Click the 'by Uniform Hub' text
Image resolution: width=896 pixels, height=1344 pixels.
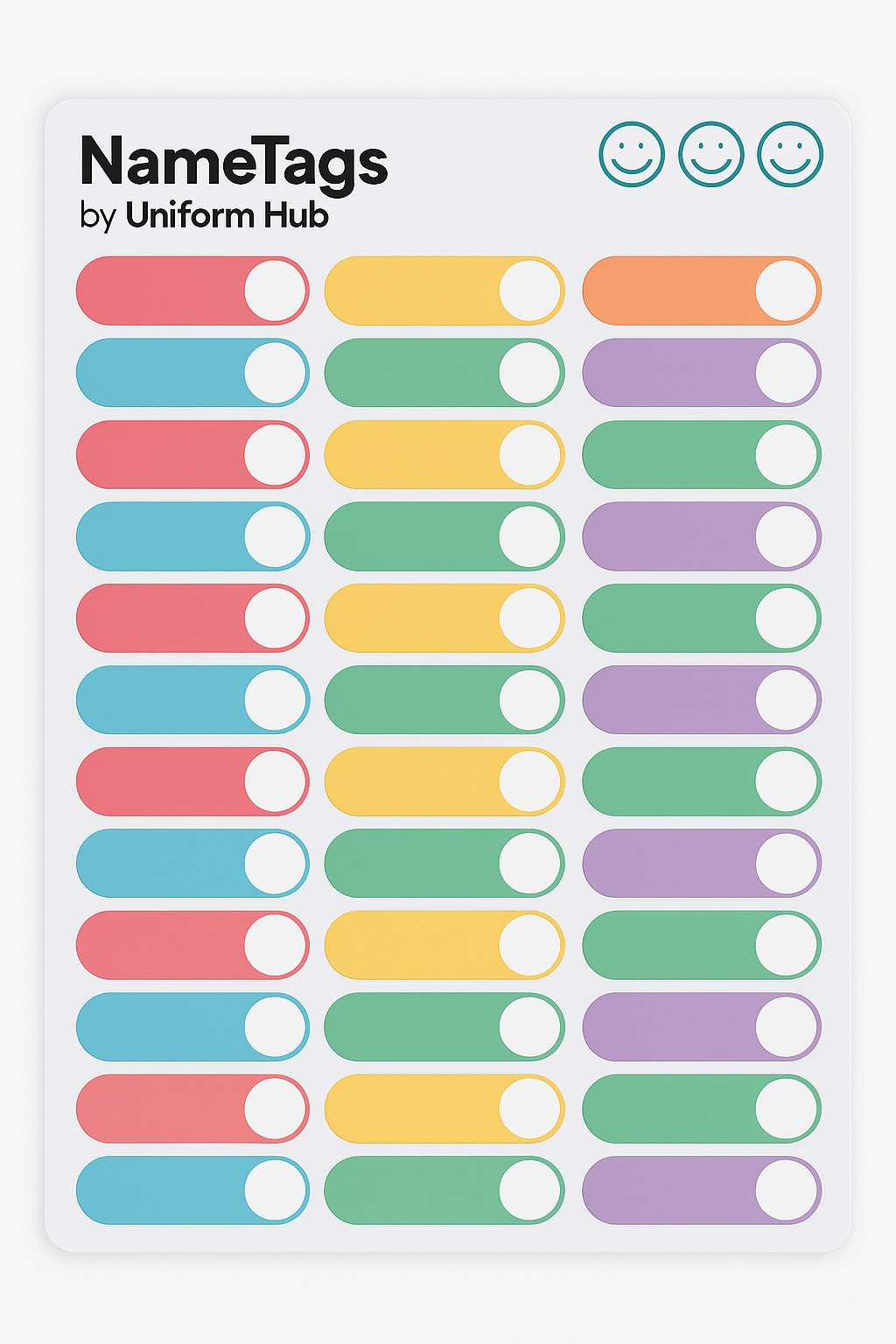[204, 215]
